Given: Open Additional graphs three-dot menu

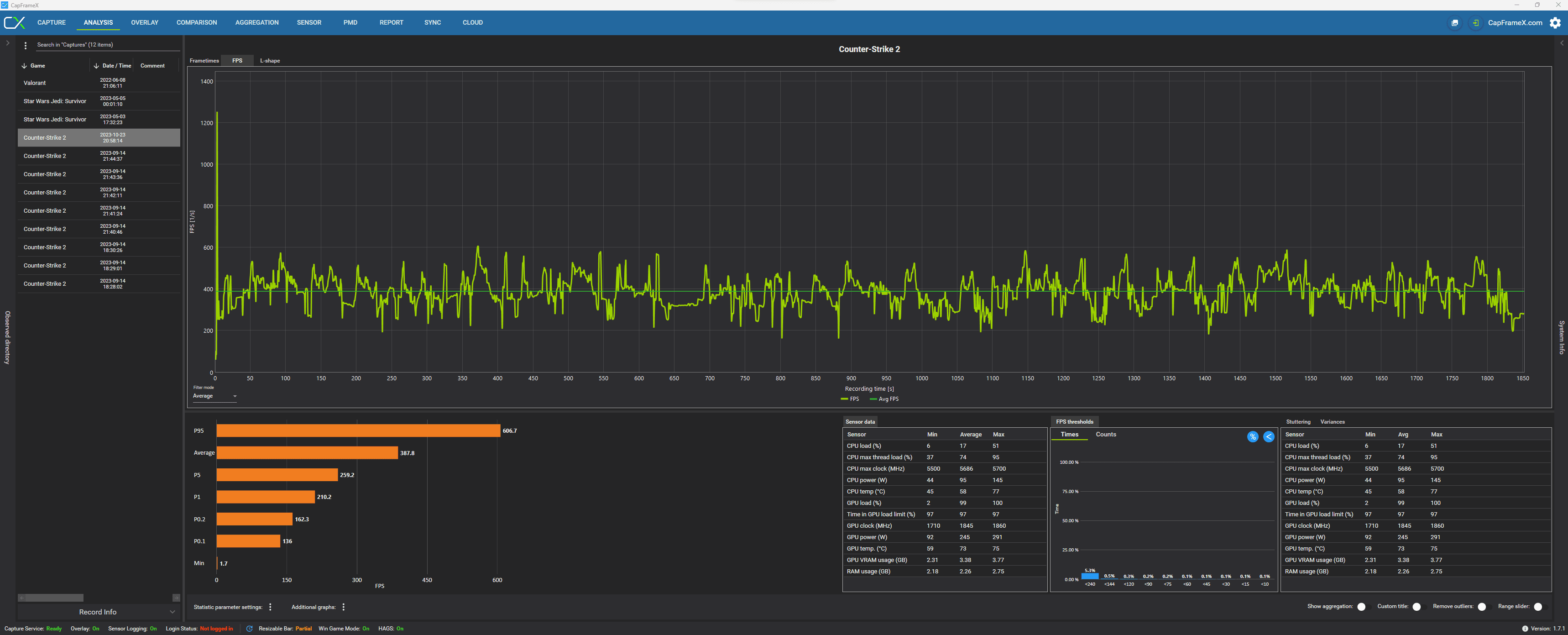Looking at the screenshot, I should (343, 607).
